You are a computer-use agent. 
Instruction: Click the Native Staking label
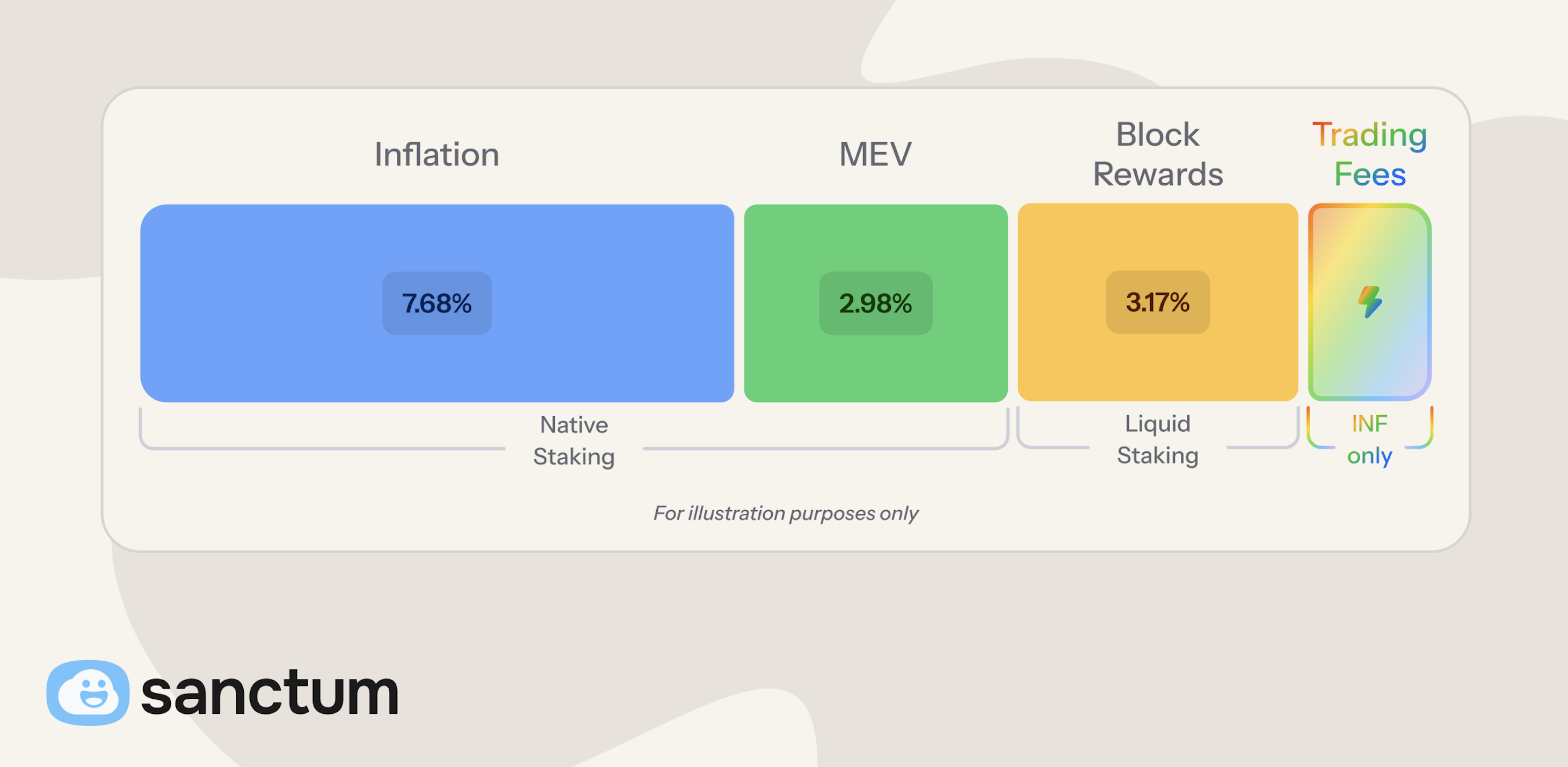574,440
